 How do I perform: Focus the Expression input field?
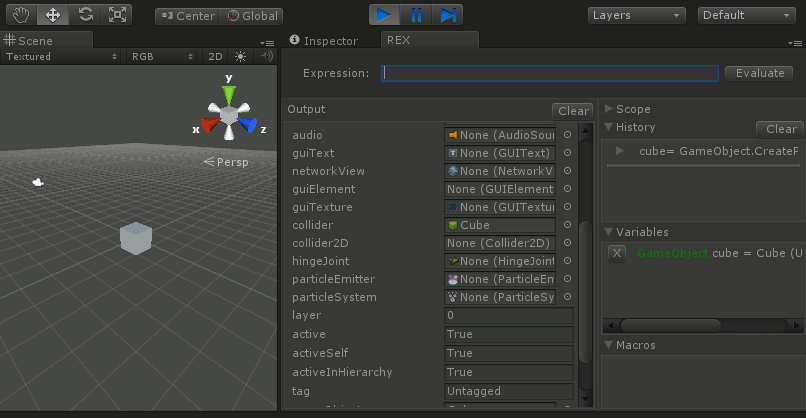coord(549,74)
